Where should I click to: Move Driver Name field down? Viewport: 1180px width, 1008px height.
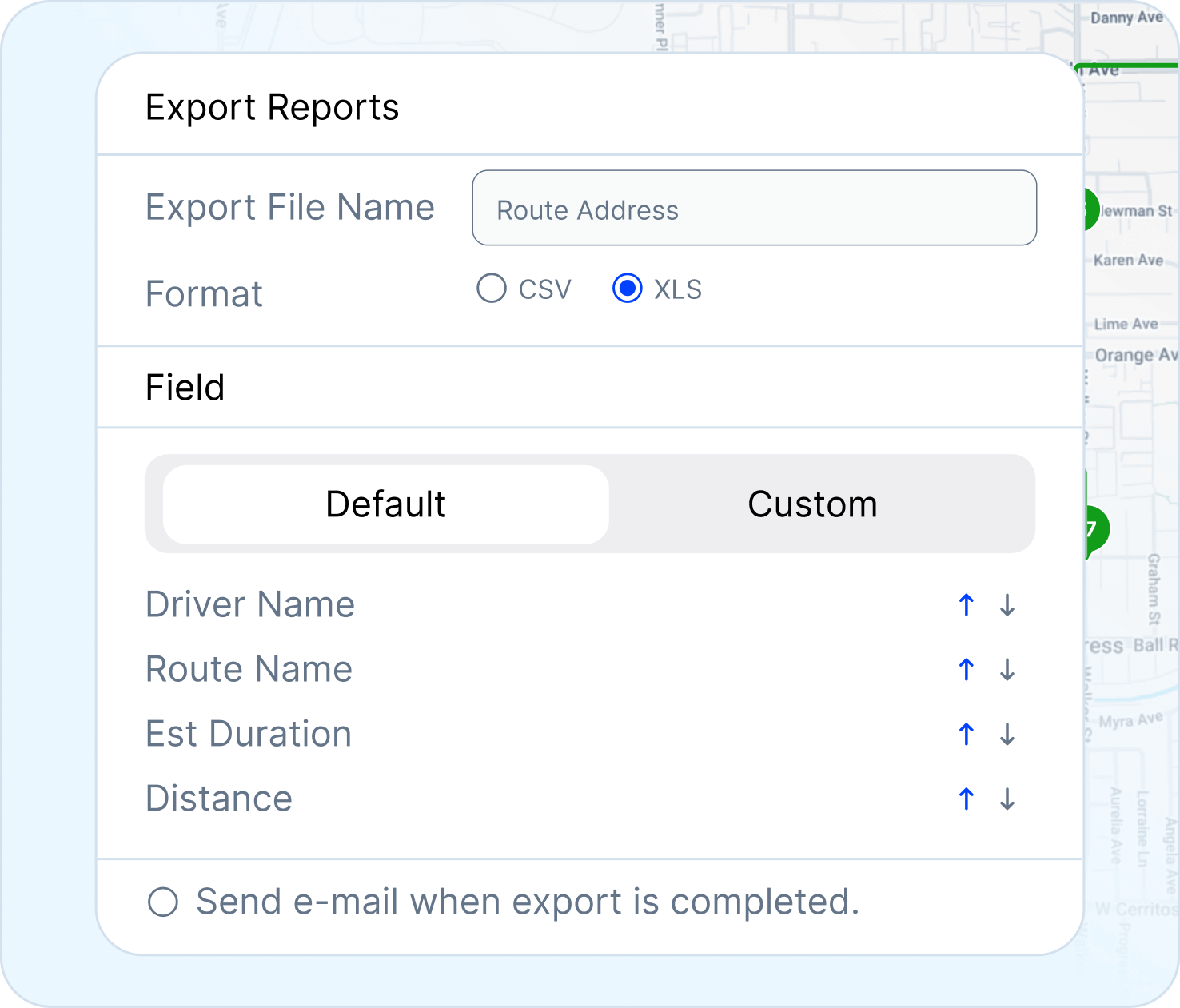[1007, 605]
